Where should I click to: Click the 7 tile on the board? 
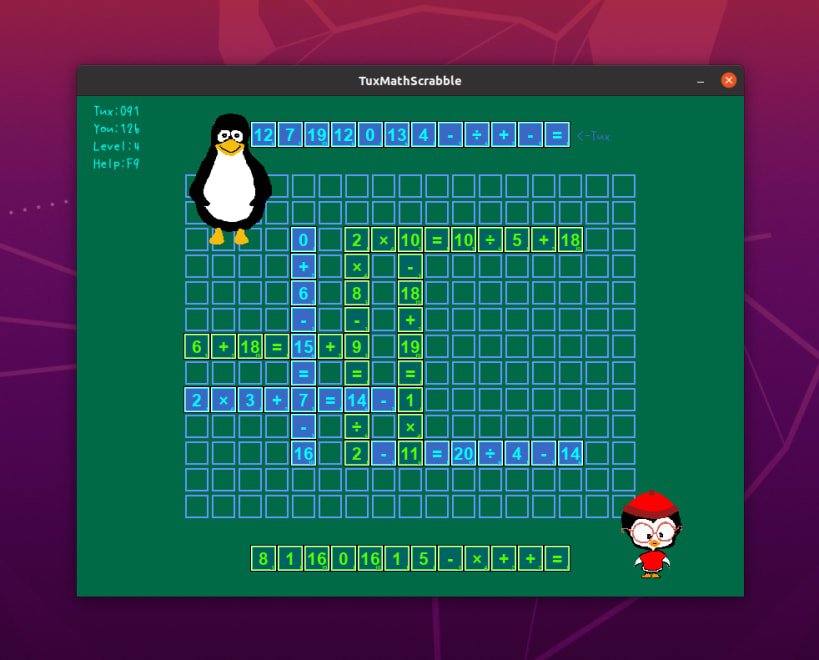(303, 400)
